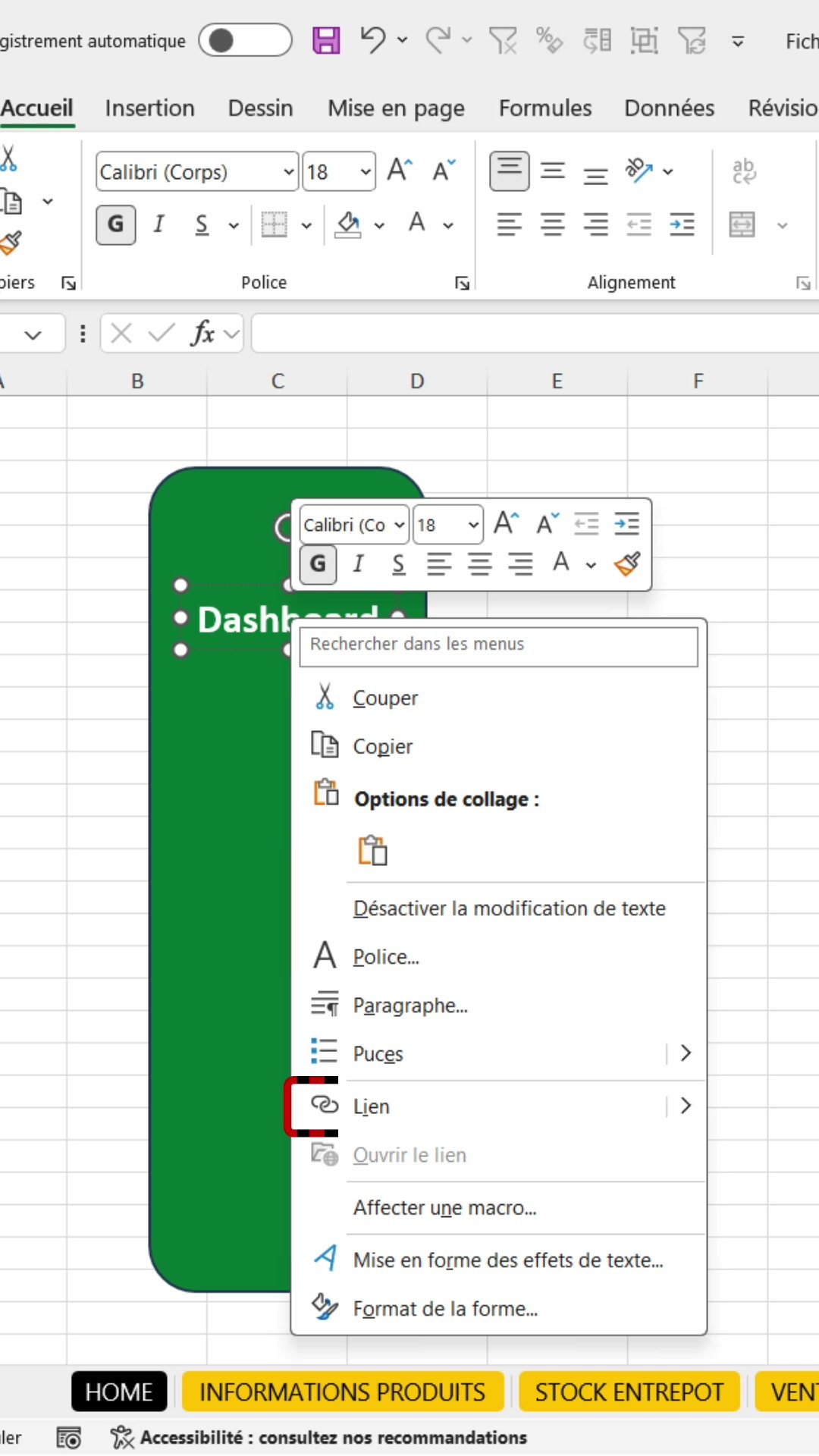Click the Save icon in title bar
Viewport: 819px width, 1456px height.
326,40
